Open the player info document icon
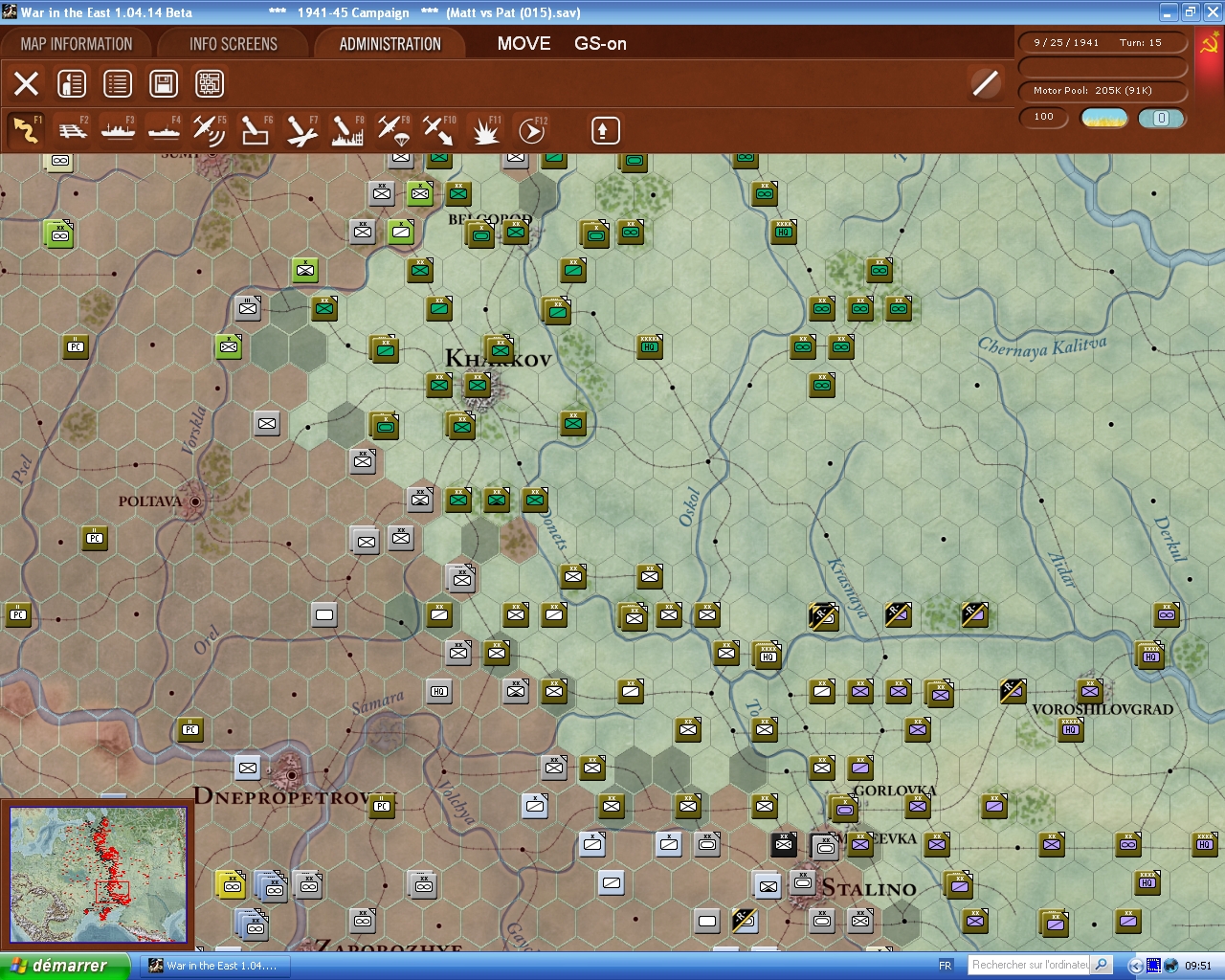Screen dimensions: 1225x980 (72, 84)
